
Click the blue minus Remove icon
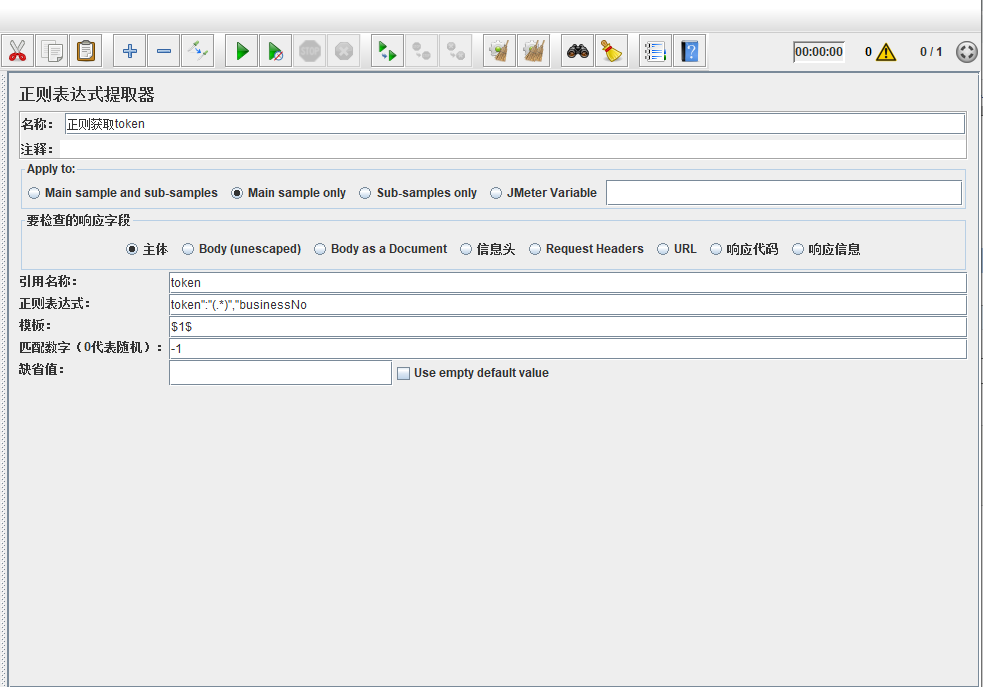(164, 51)
